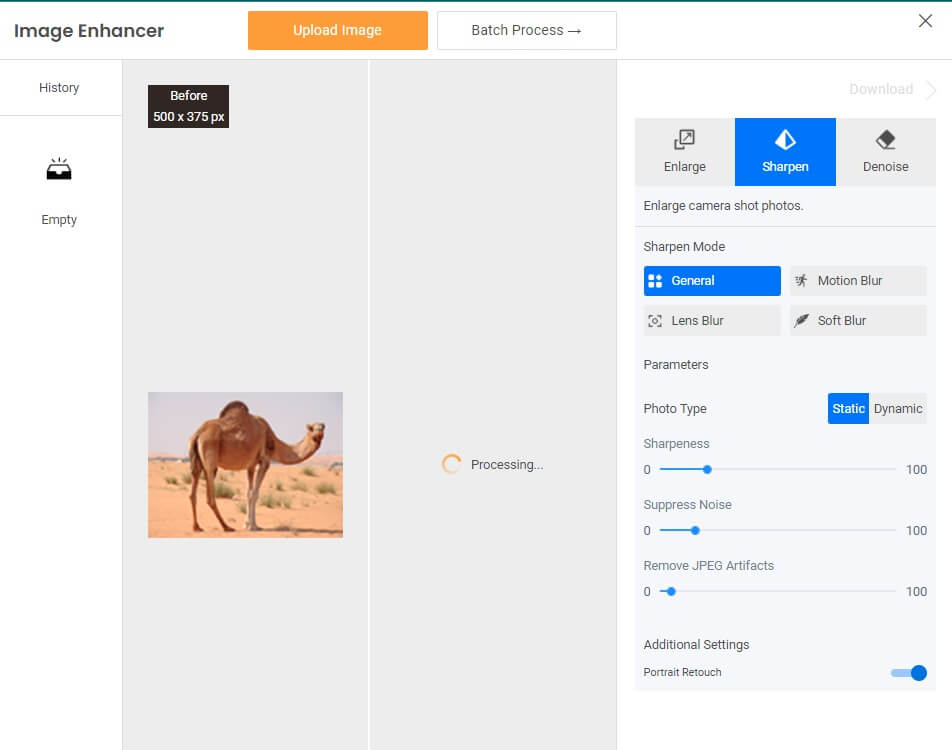
Task: Click the Motion Blur running icon
Action: coord(801,281)
